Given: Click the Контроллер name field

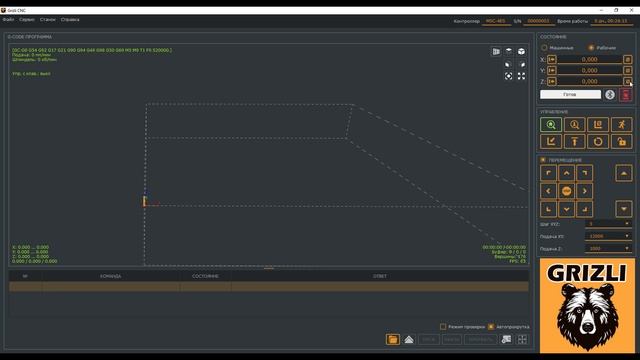Looking at the screenshot, I should pos(496,21).
